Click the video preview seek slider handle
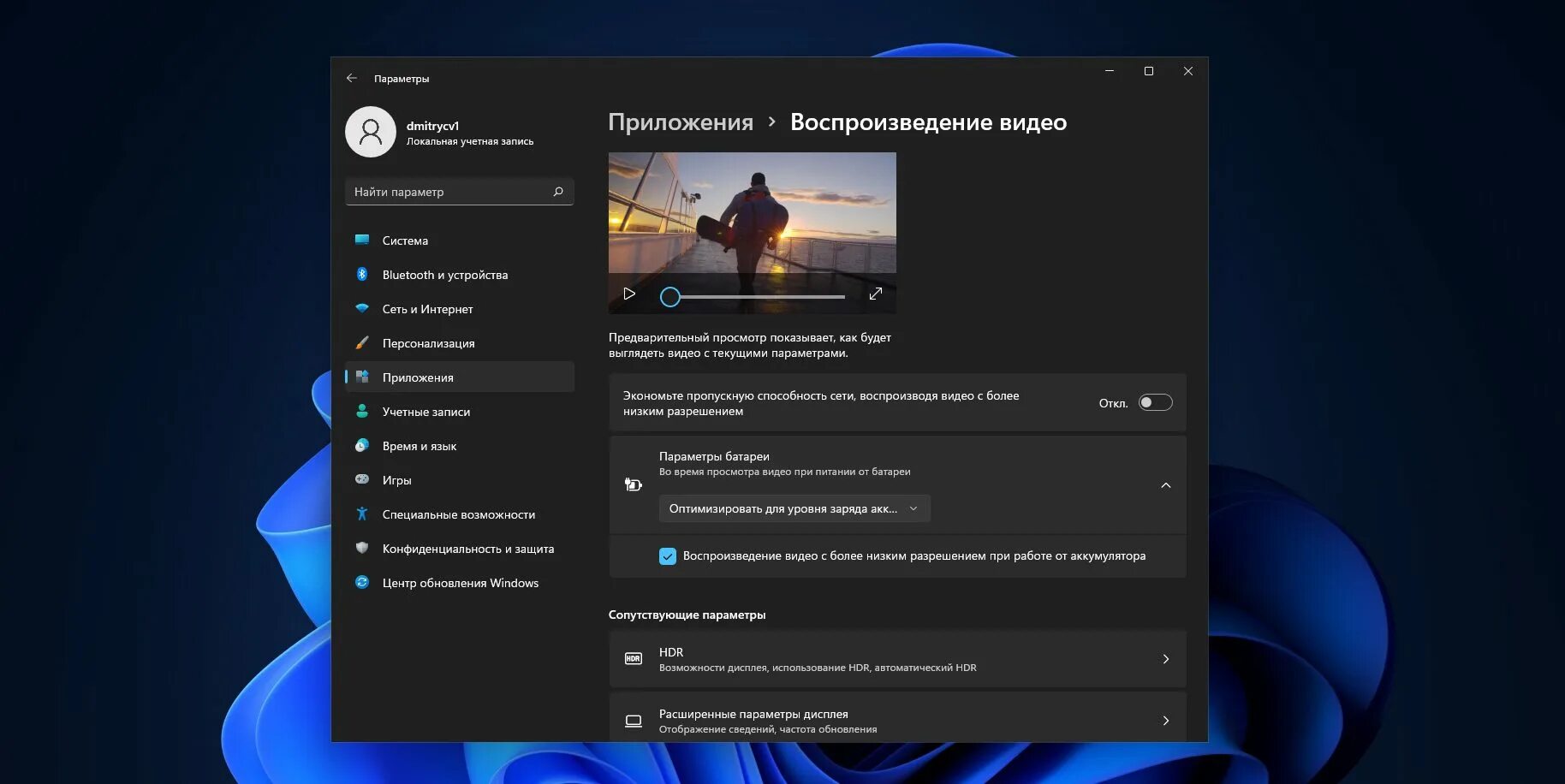Image resolution: width=1565 pixels, height=784 pixels. 670,296
